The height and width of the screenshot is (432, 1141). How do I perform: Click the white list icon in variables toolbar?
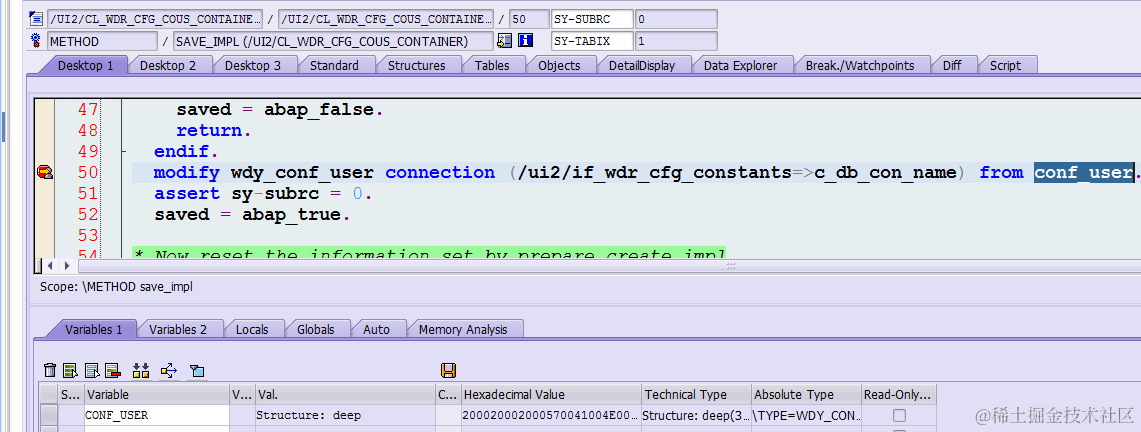(92, 371)
